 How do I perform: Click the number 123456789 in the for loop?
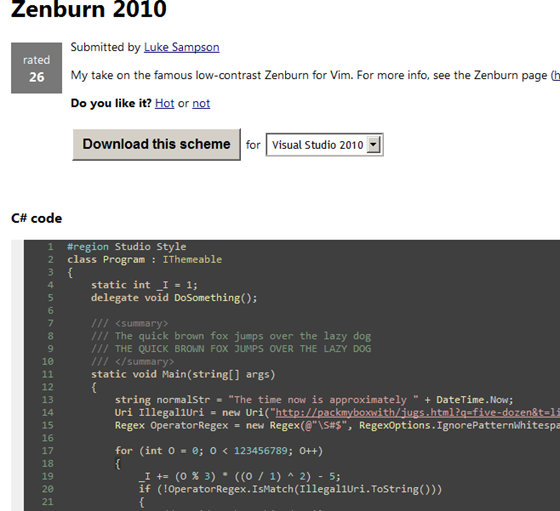[260, 451]
